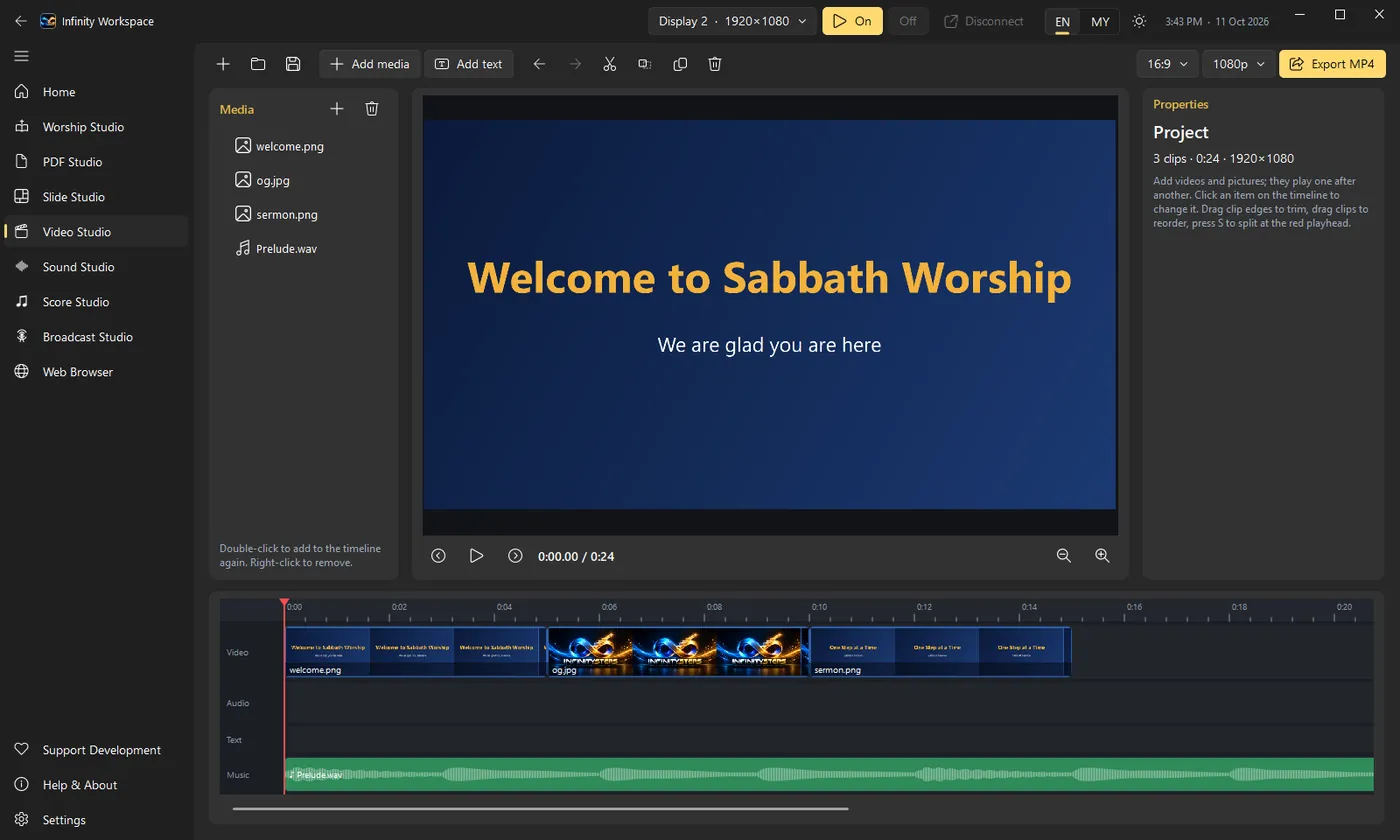Viewport: 1400px width, 840px height.
Task: Turn the display output Off
Action: [x=908, y=21]
